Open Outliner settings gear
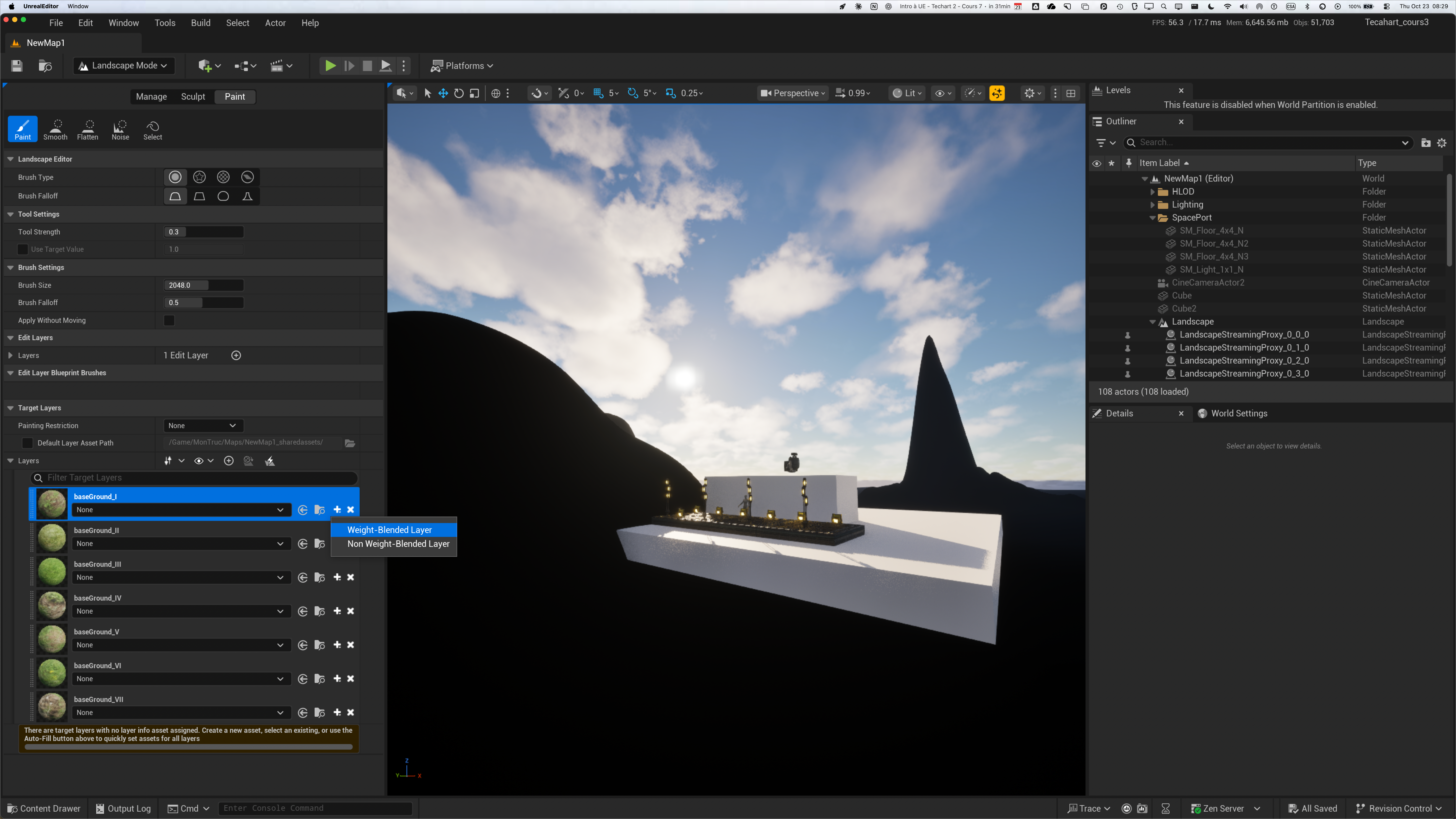The height and width of the screenshot is (819, 1456). click(x=1442, y=143)
